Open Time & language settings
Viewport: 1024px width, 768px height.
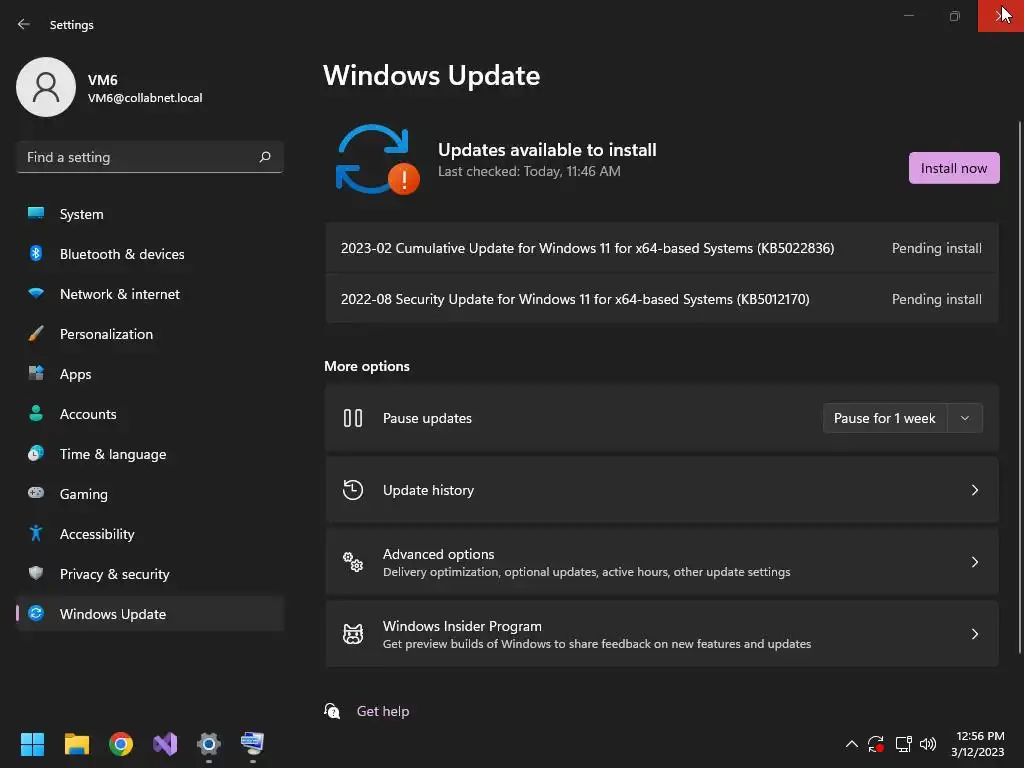150,454
